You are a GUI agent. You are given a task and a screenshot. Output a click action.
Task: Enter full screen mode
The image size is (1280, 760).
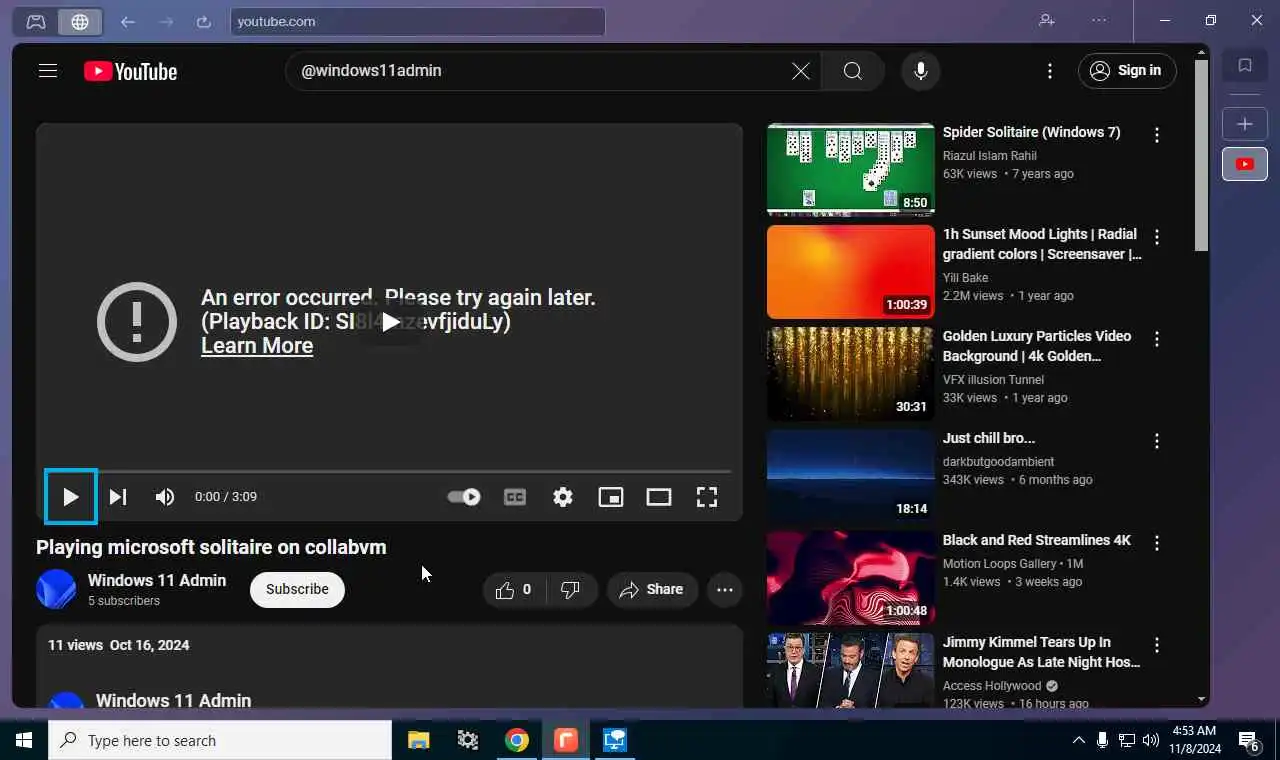coord(707,497)
